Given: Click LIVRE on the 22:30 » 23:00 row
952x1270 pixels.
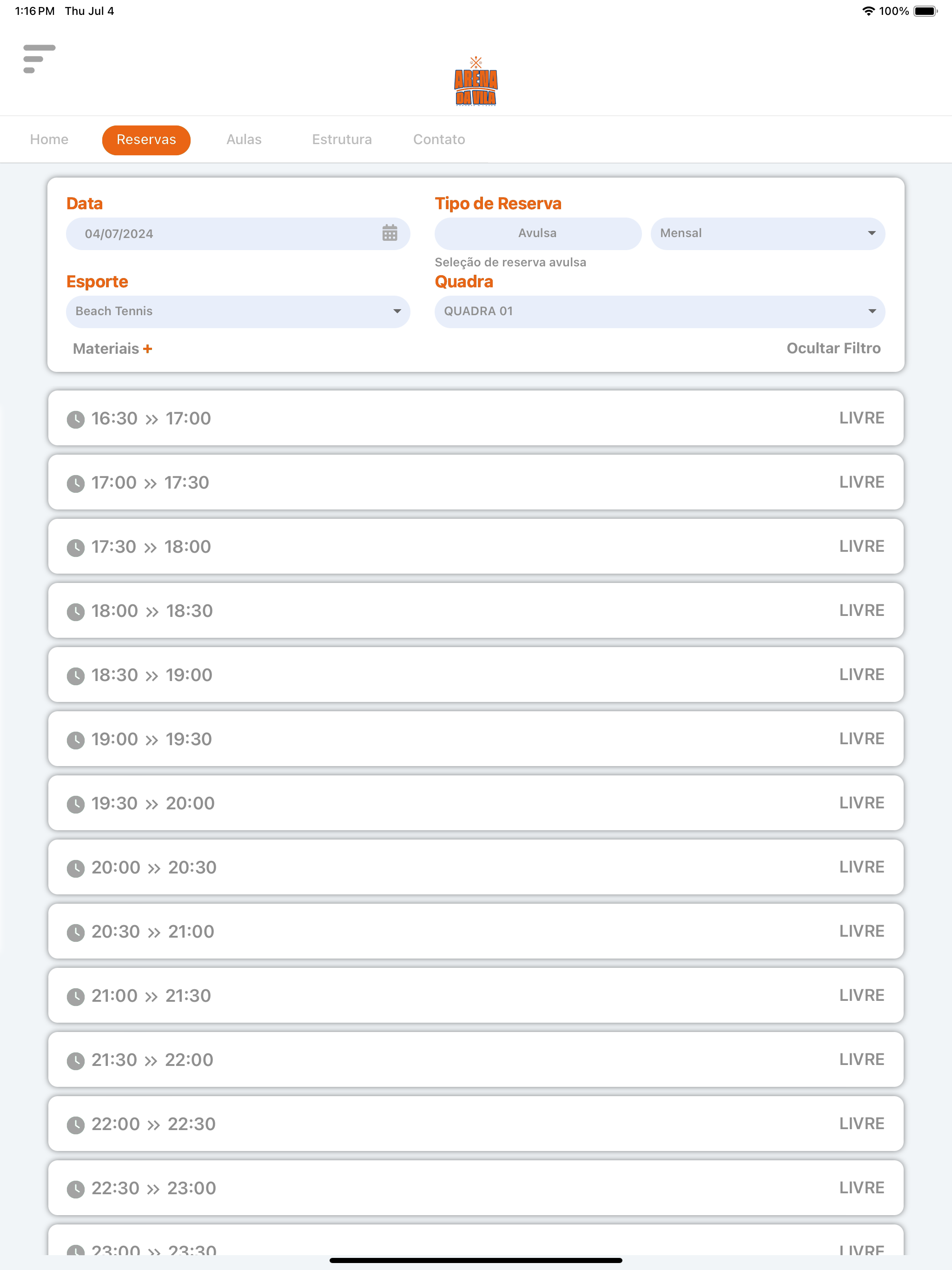Looking at the screenshot, I should tap(861, 1188).
